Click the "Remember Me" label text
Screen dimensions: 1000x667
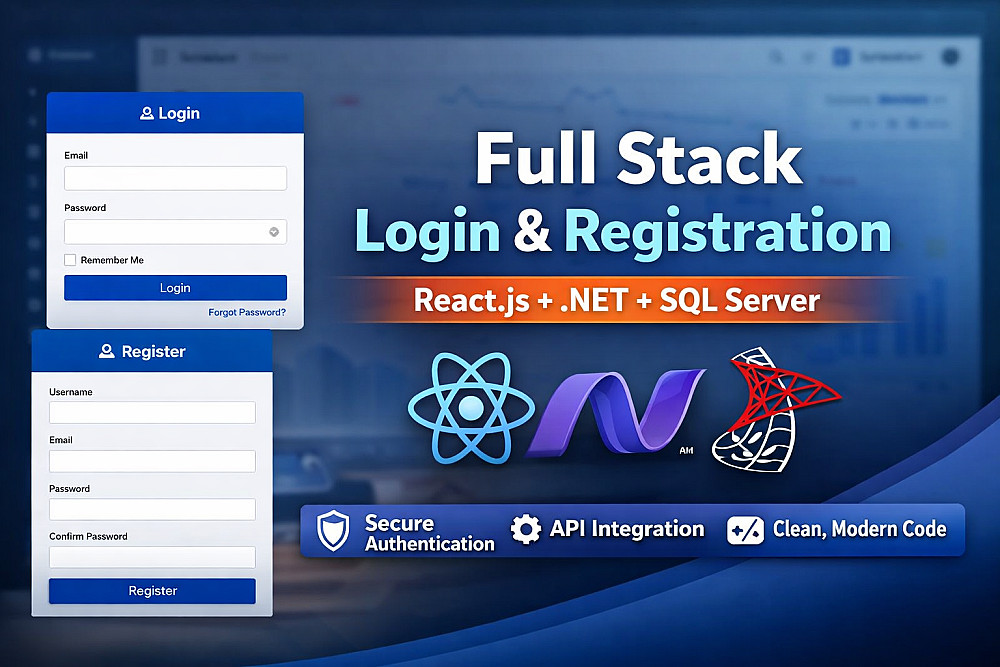[x=112, y=260]
